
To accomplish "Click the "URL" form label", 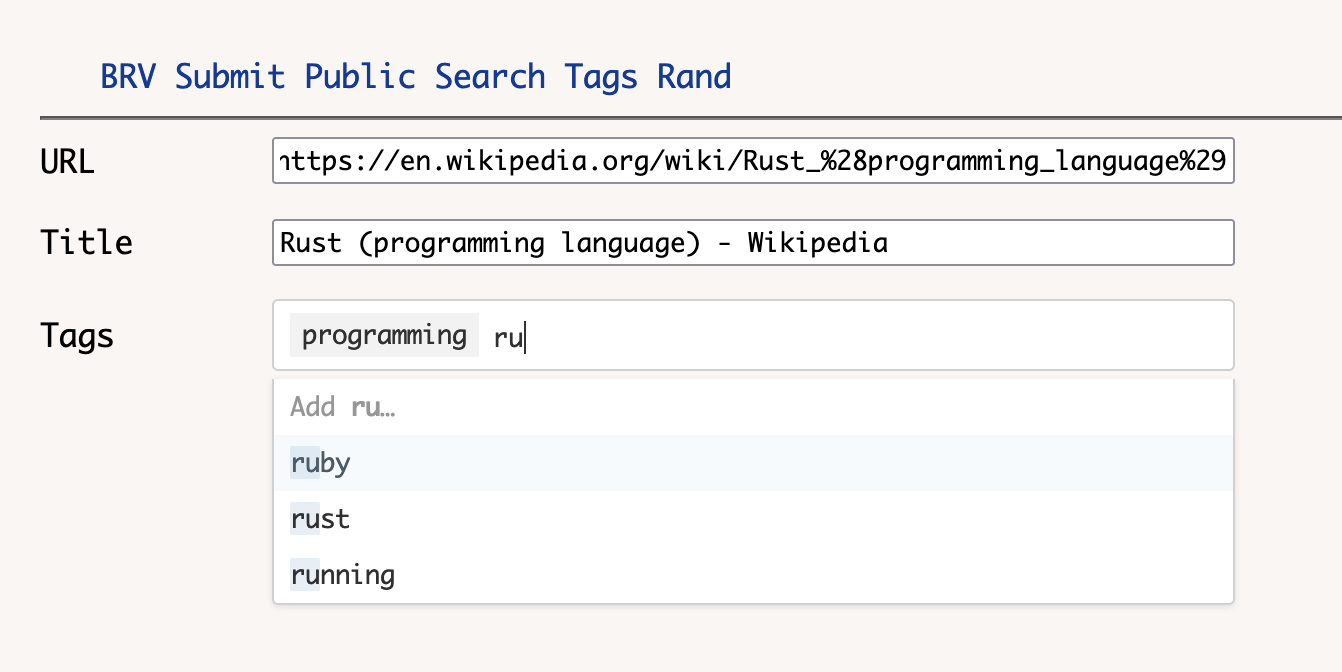I will (x=67, y=162).
